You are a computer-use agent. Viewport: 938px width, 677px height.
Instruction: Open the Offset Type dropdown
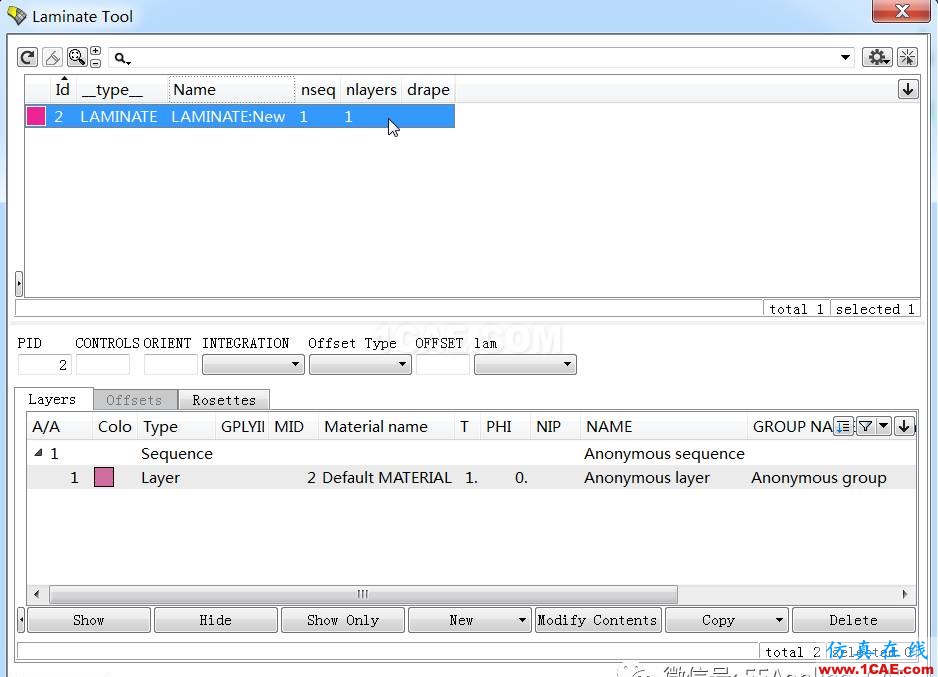360,365
